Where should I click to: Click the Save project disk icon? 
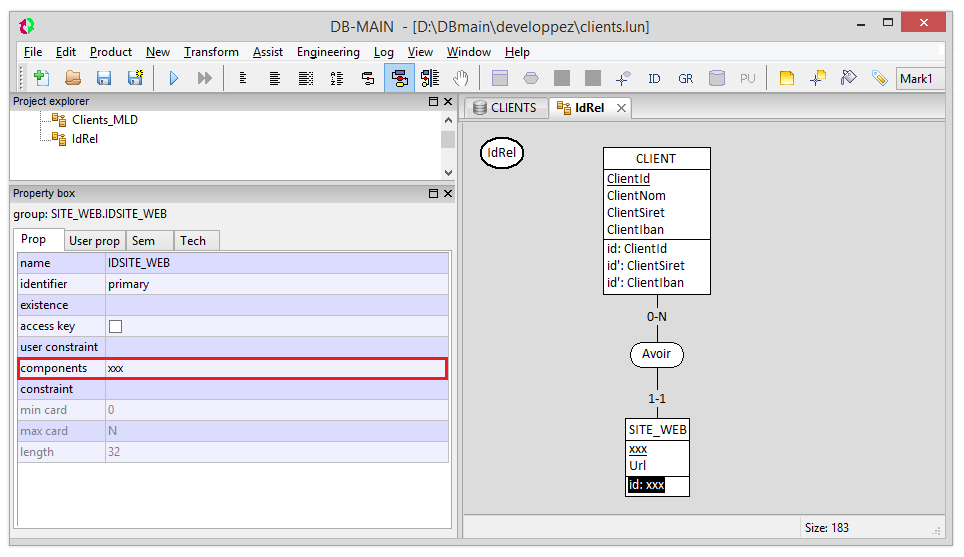pos(104,78)
